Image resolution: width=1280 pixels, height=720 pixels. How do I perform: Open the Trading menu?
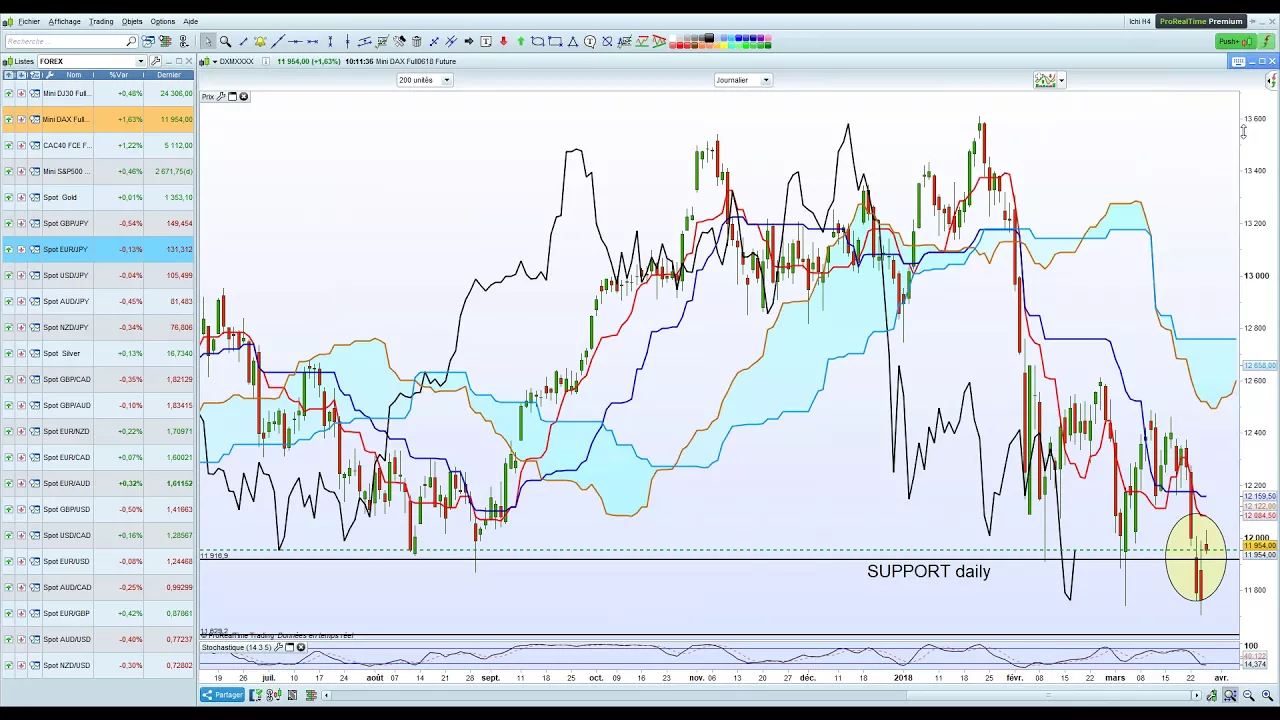pyautogui.click(x=101, y=21)
